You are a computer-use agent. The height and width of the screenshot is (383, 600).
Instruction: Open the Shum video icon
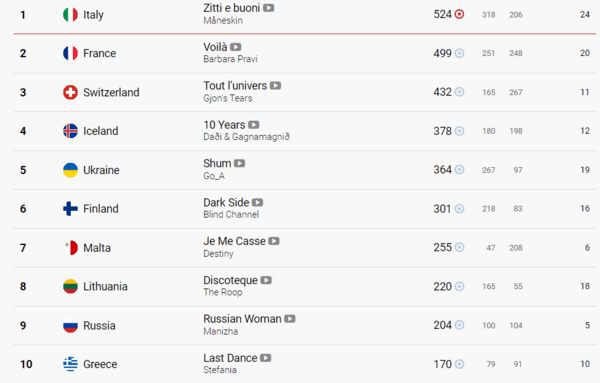pos(240,163)
